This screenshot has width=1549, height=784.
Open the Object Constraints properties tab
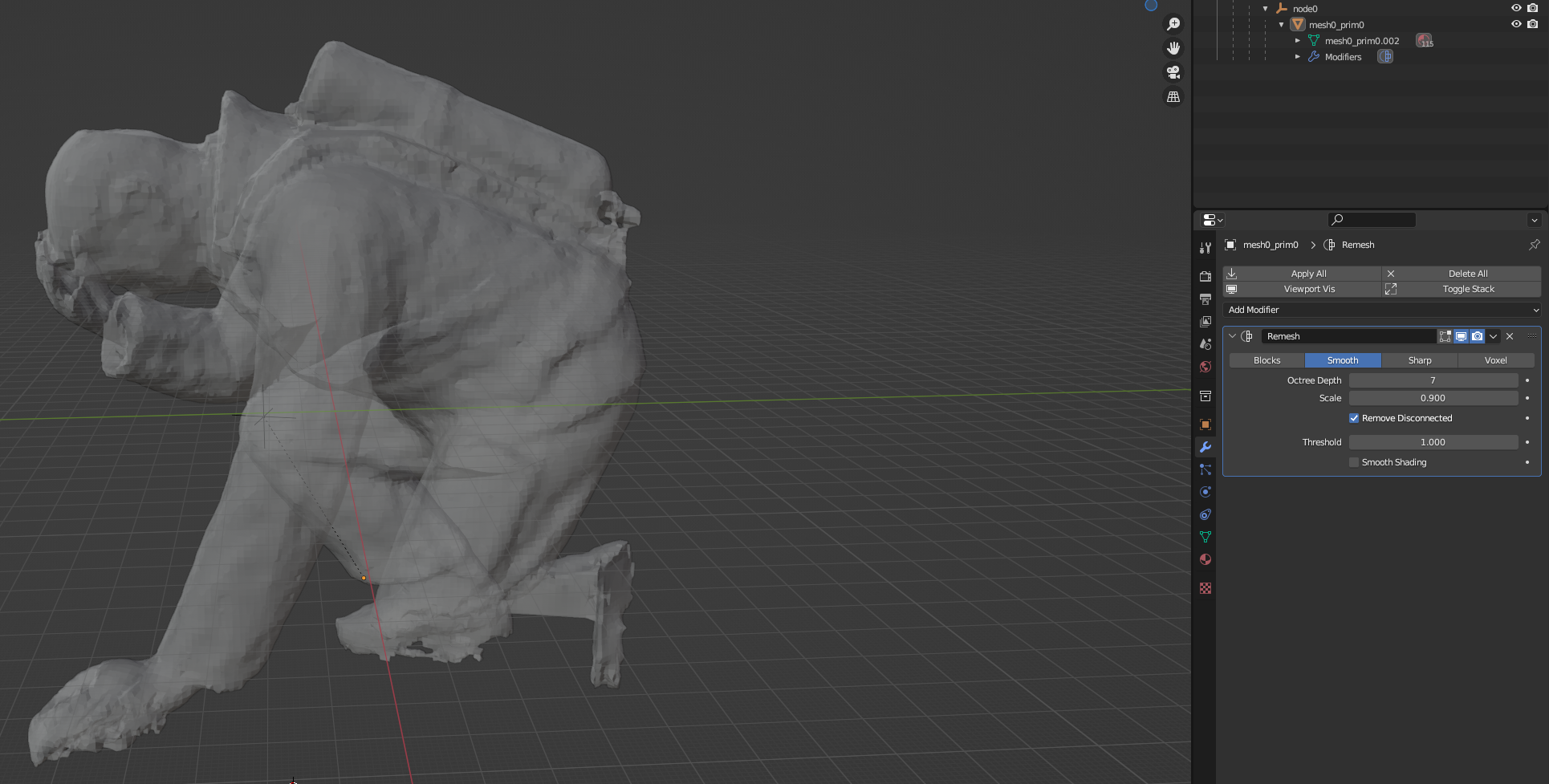pos(1205,514)
